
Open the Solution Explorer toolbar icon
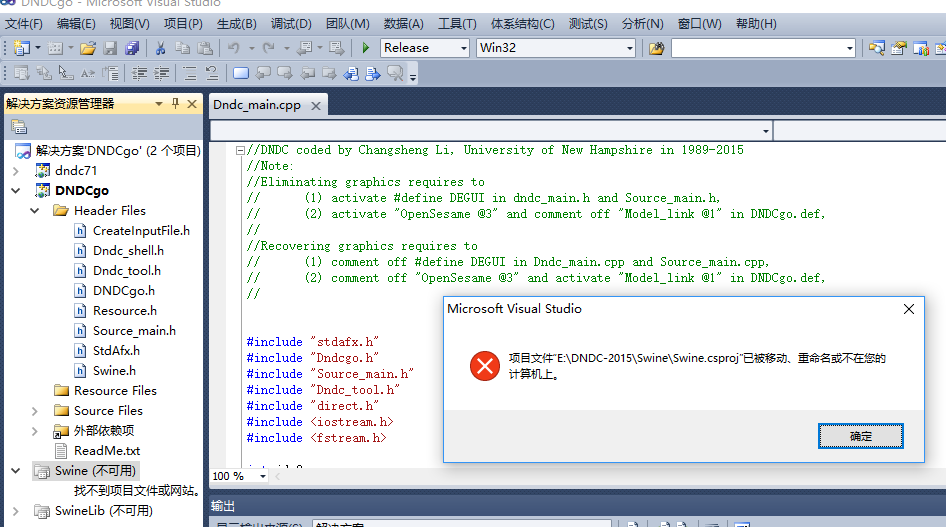[877, 48]
